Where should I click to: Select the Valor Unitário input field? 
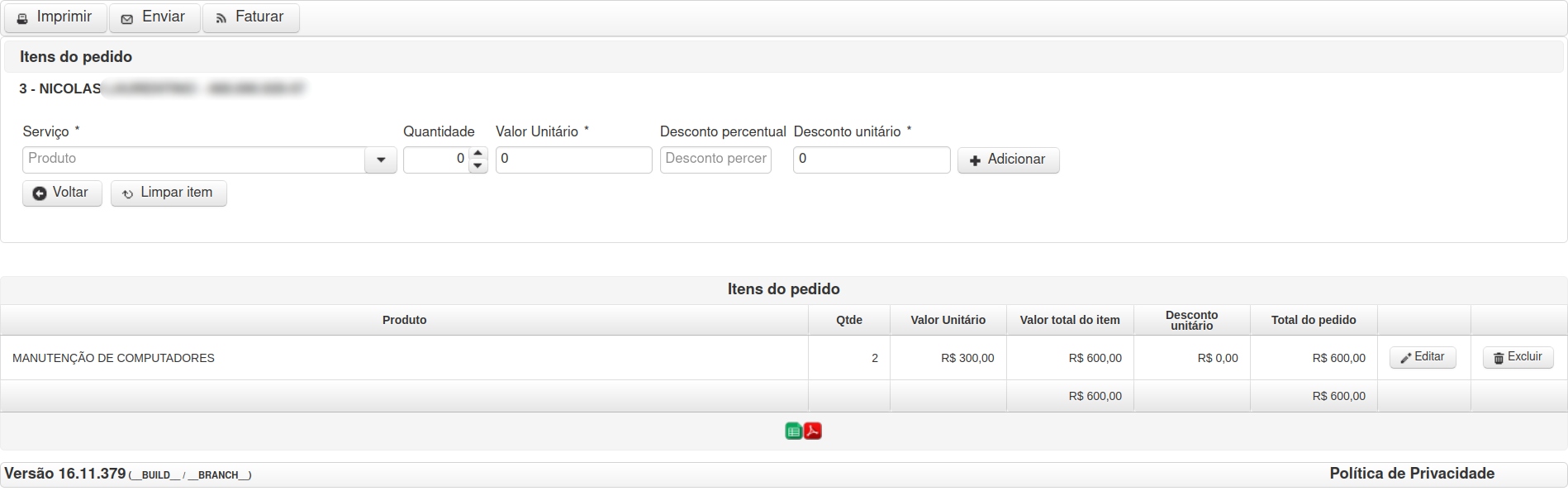pos(574,160)
